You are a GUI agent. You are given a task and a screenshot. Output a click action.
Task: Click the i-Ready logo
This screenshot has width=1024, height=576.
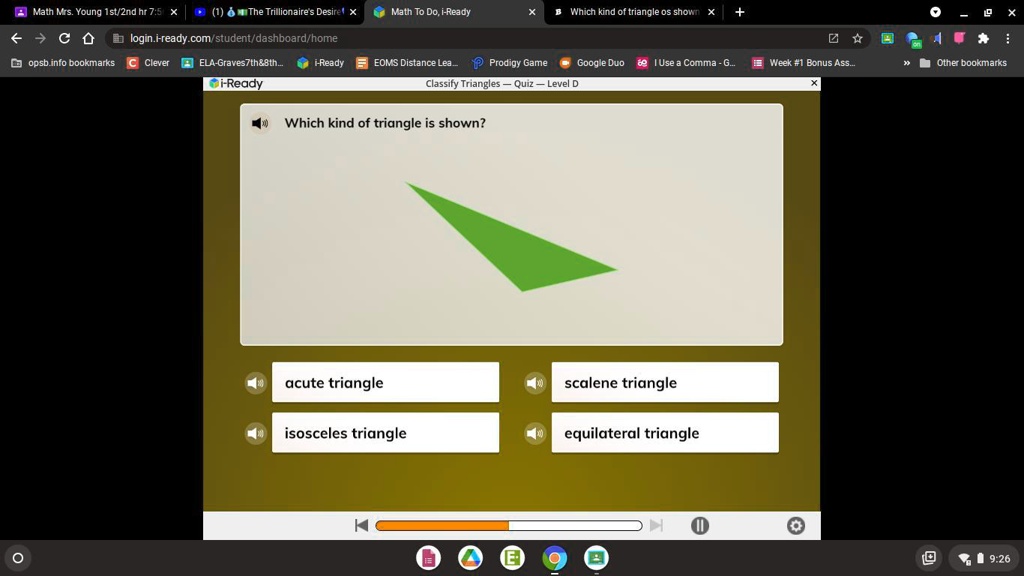click(x=236, y=84)
